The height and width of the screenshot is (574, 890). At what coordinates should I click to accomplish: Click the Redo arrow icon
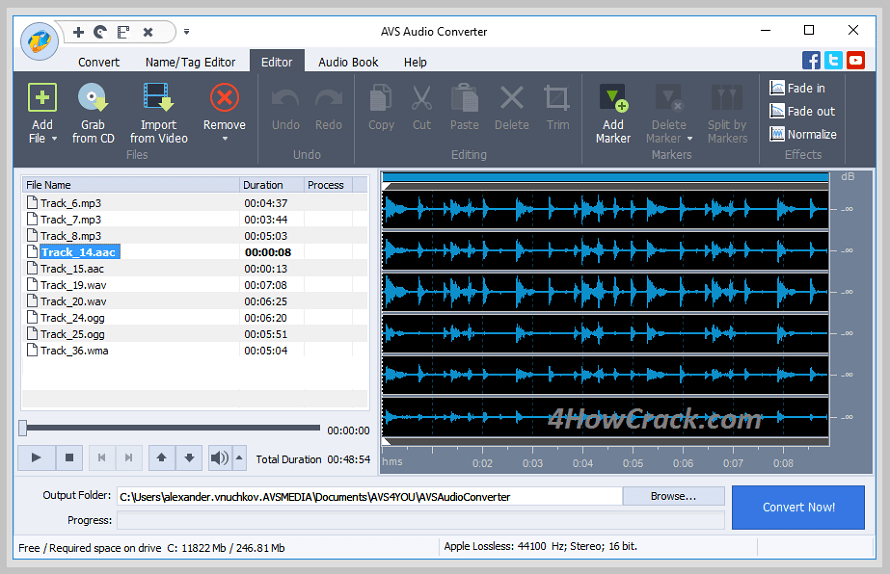(329, 98)
